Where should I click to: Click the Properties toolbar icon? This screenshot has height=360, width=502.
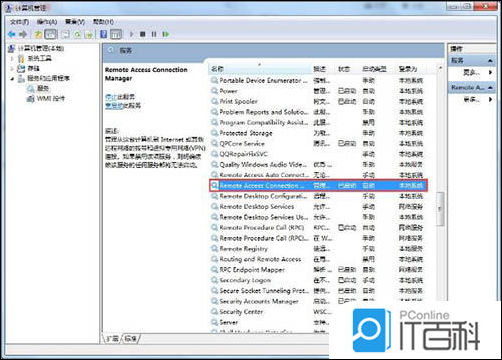65,34
